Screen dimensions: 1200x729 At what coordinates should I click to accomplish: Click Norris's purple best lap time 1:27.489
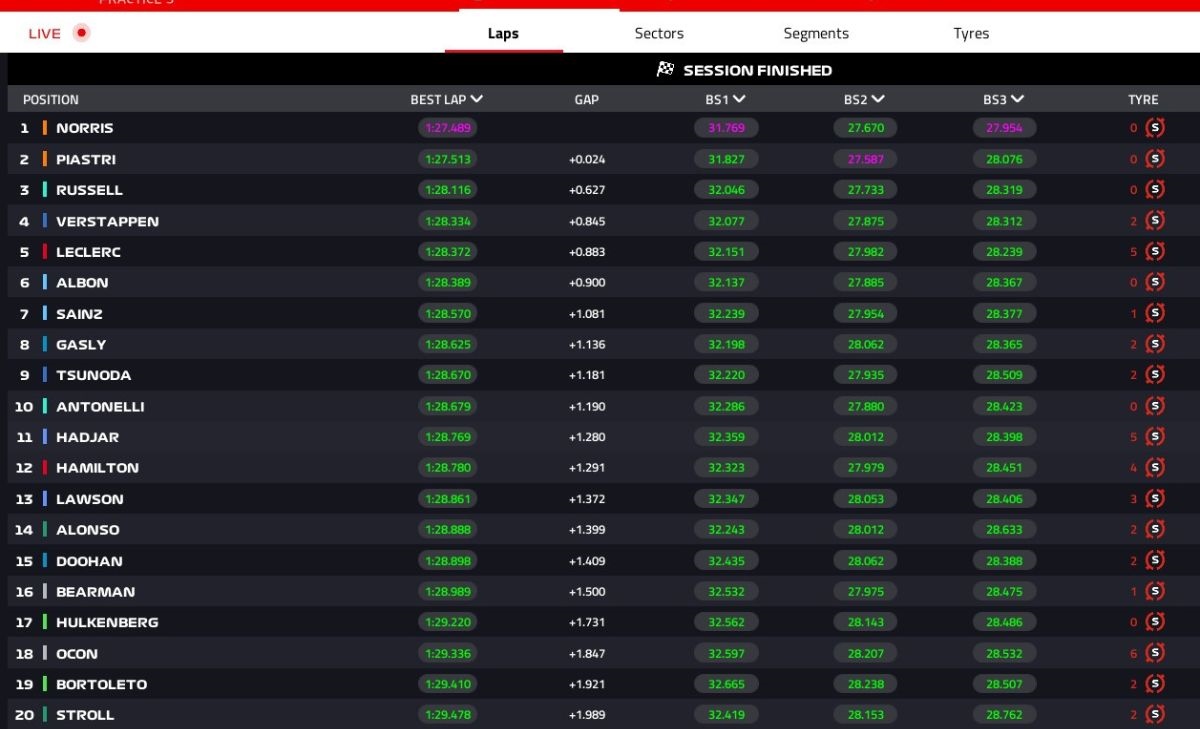(448, 128)
